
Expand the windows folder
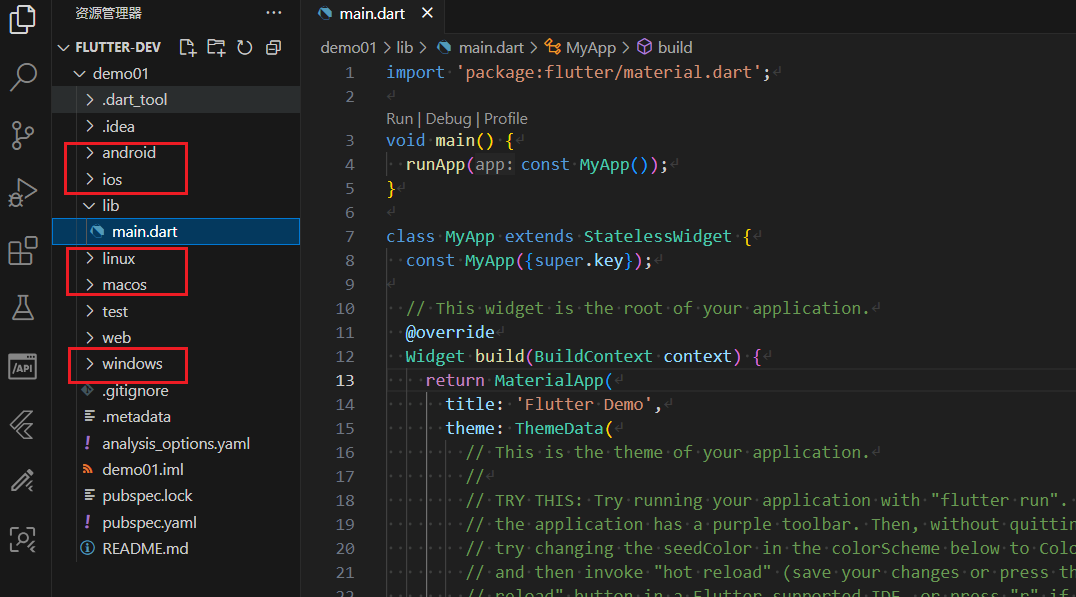point(131,364)
